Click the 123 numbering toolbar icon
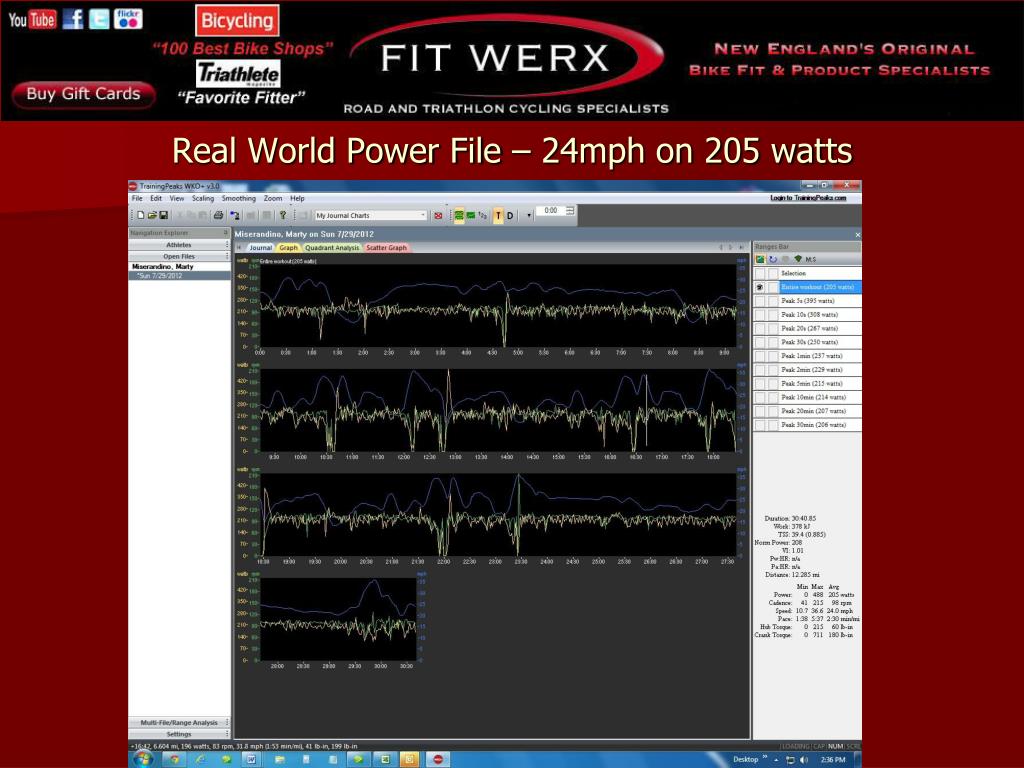This screenshot has width=1024, height=768. [x=483, y=215]
